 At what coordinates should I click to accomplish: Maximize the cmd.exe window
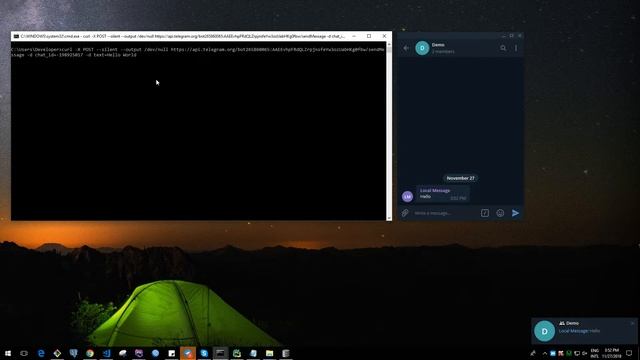pyautogui.click(x=369, y=36)
